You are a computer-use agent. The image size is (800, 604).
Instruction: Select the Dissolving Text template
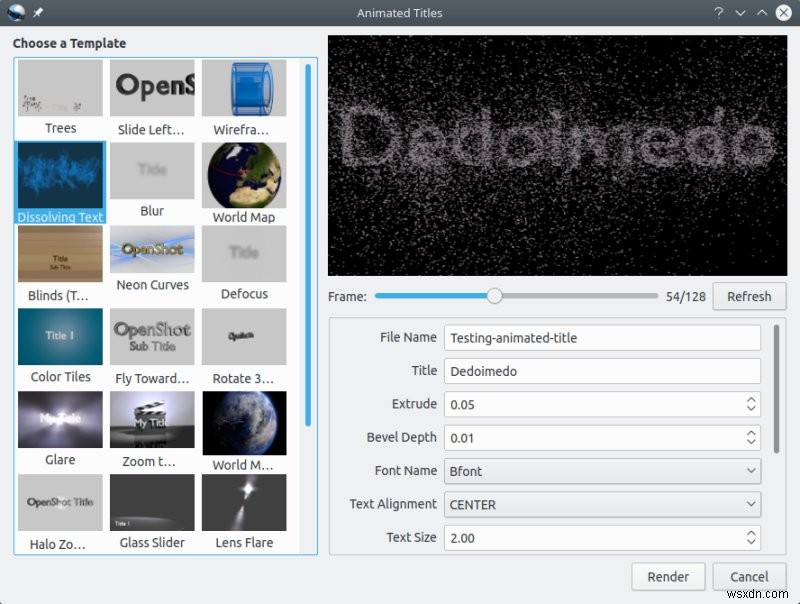click(x=59, y=180)
